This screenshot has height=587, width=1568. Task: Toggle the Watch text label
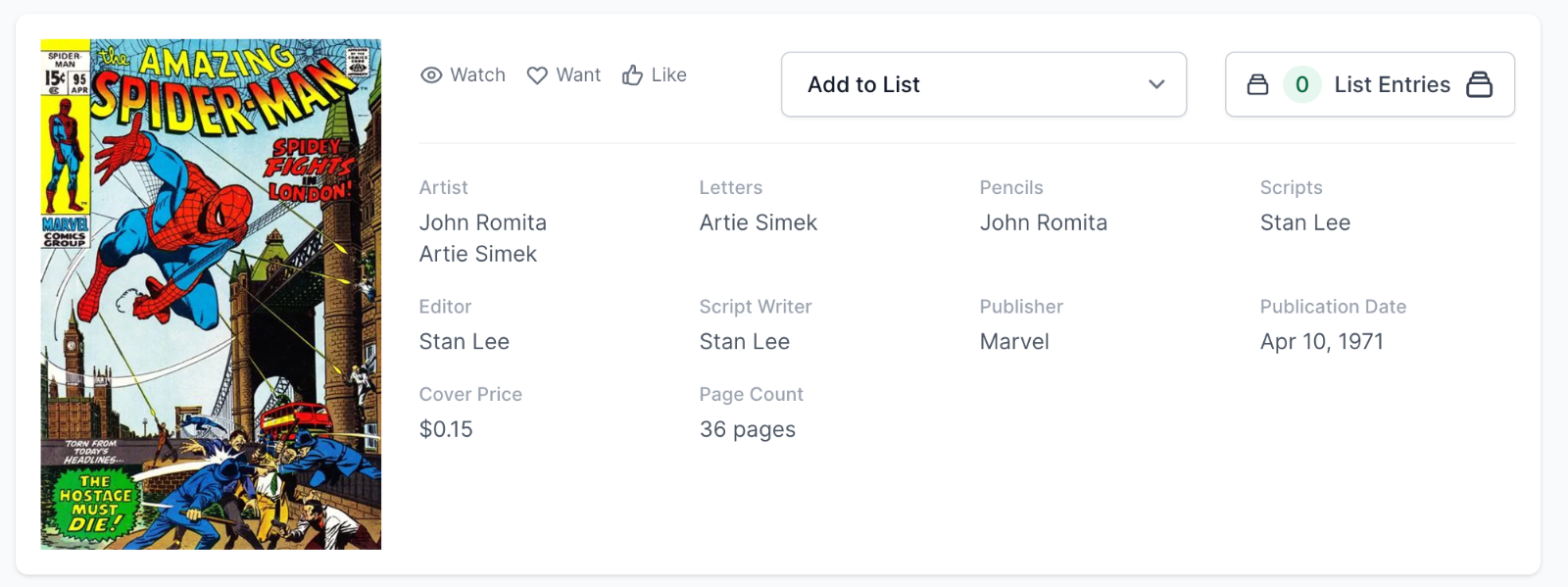tap(477, 75)
